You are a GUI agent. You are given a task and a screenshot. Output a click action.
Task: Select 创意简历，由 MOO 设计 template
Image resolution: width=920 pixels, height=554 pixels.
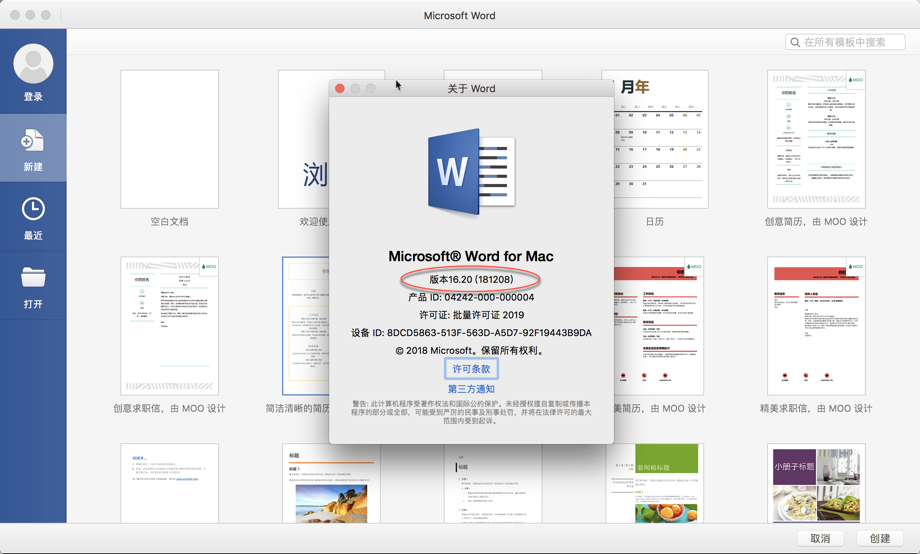click(x=816, y=139)
